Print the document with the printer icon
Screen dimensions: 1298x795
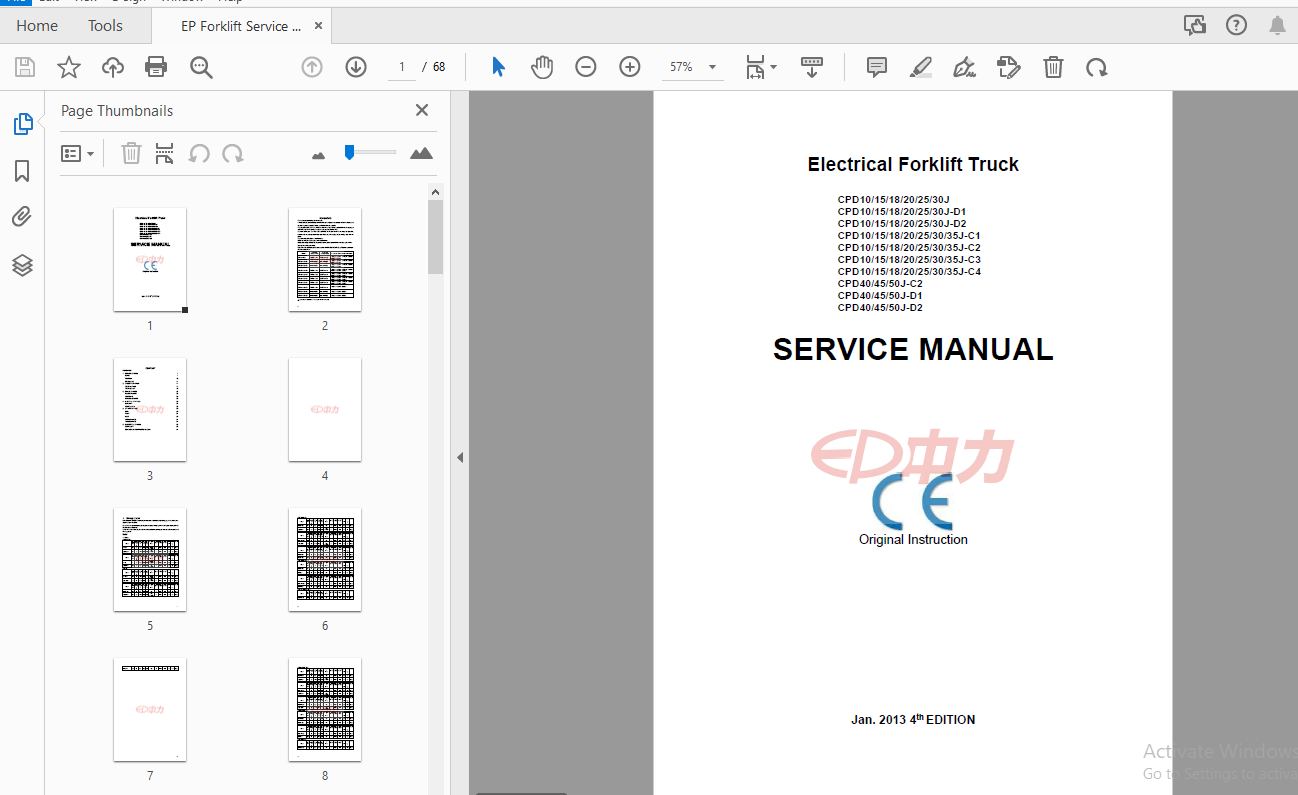156,67
